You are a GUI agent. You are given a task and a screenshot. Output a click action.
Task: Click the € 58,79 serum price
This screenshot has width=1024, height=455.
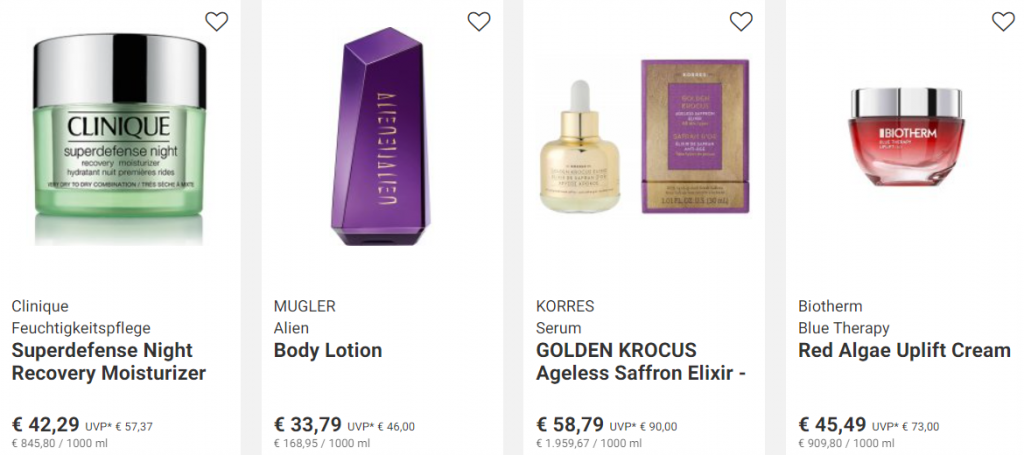[x=570, y=425]
